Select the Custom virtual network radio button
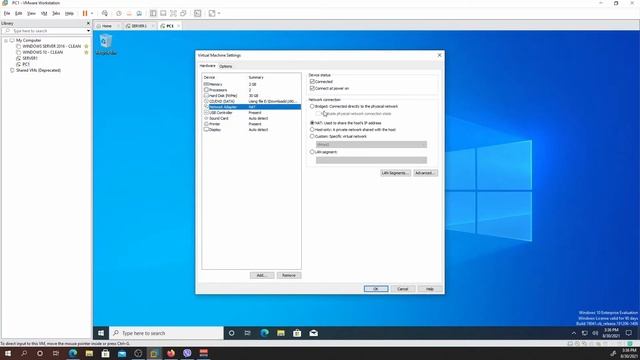Screen dimensions: 640x360 (x=312, y=136)
